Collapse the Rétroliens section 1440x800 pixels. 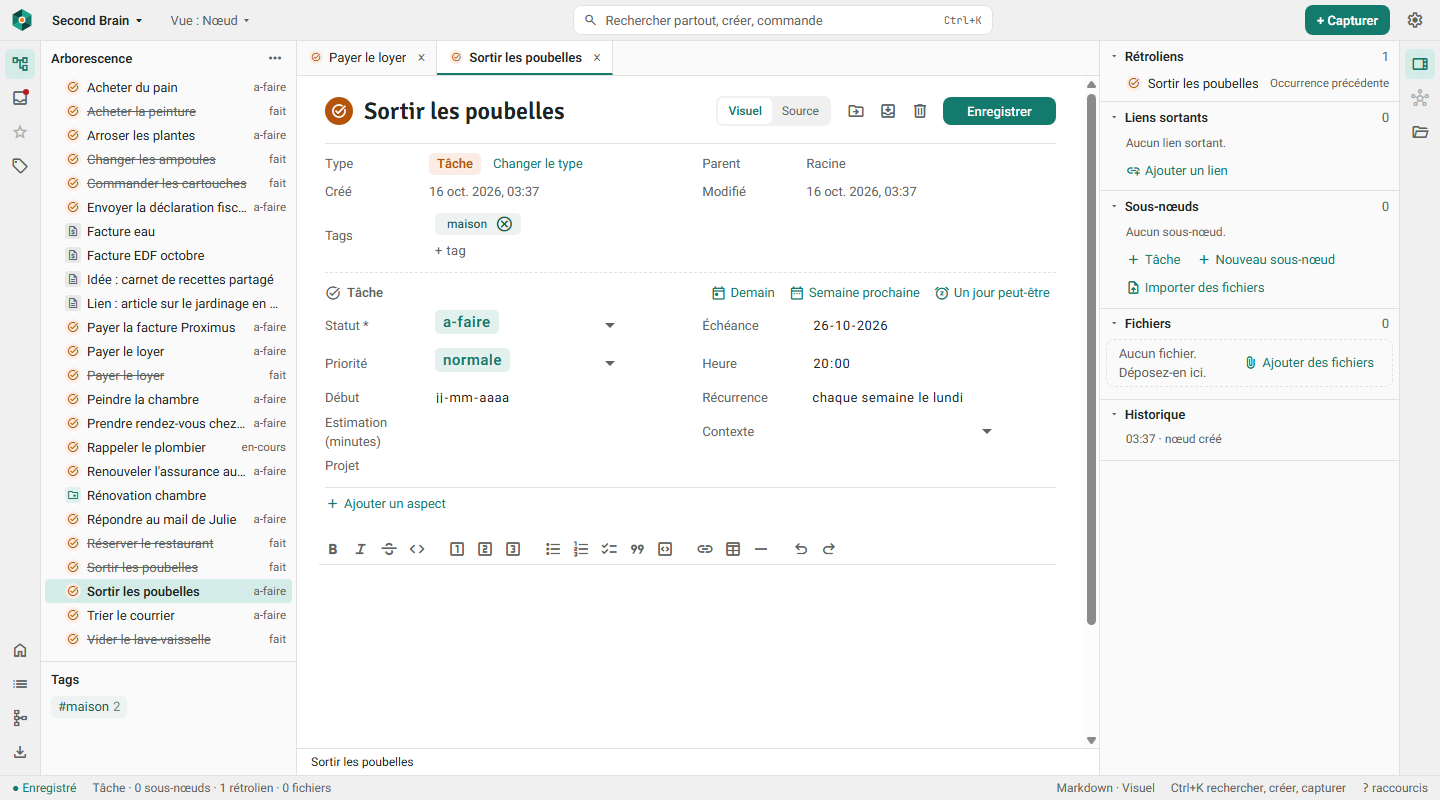[1112, 57]
